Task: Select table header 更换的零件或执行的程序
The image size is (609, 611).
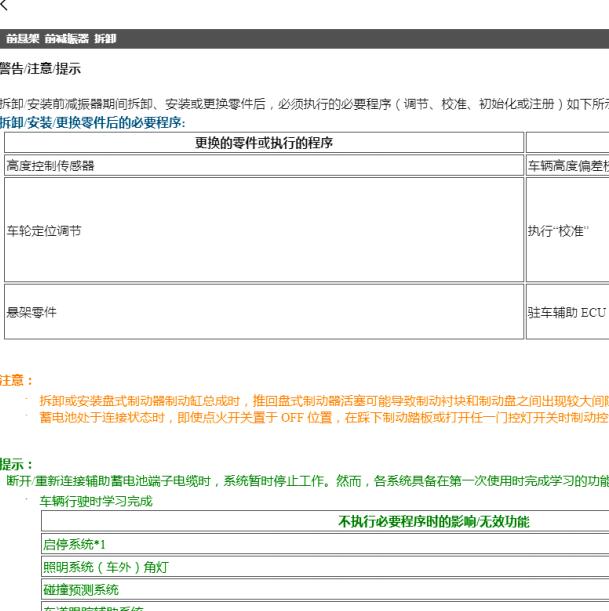Action: (x=264, y=143)
